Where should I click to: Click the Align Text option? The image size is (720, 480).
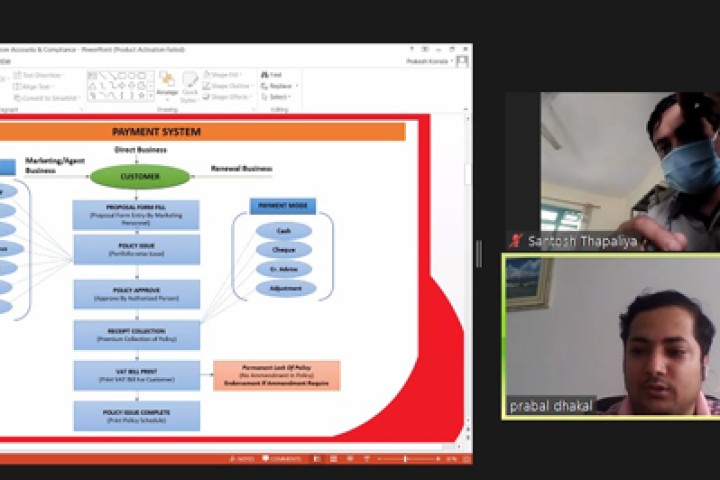click(38, 86)
